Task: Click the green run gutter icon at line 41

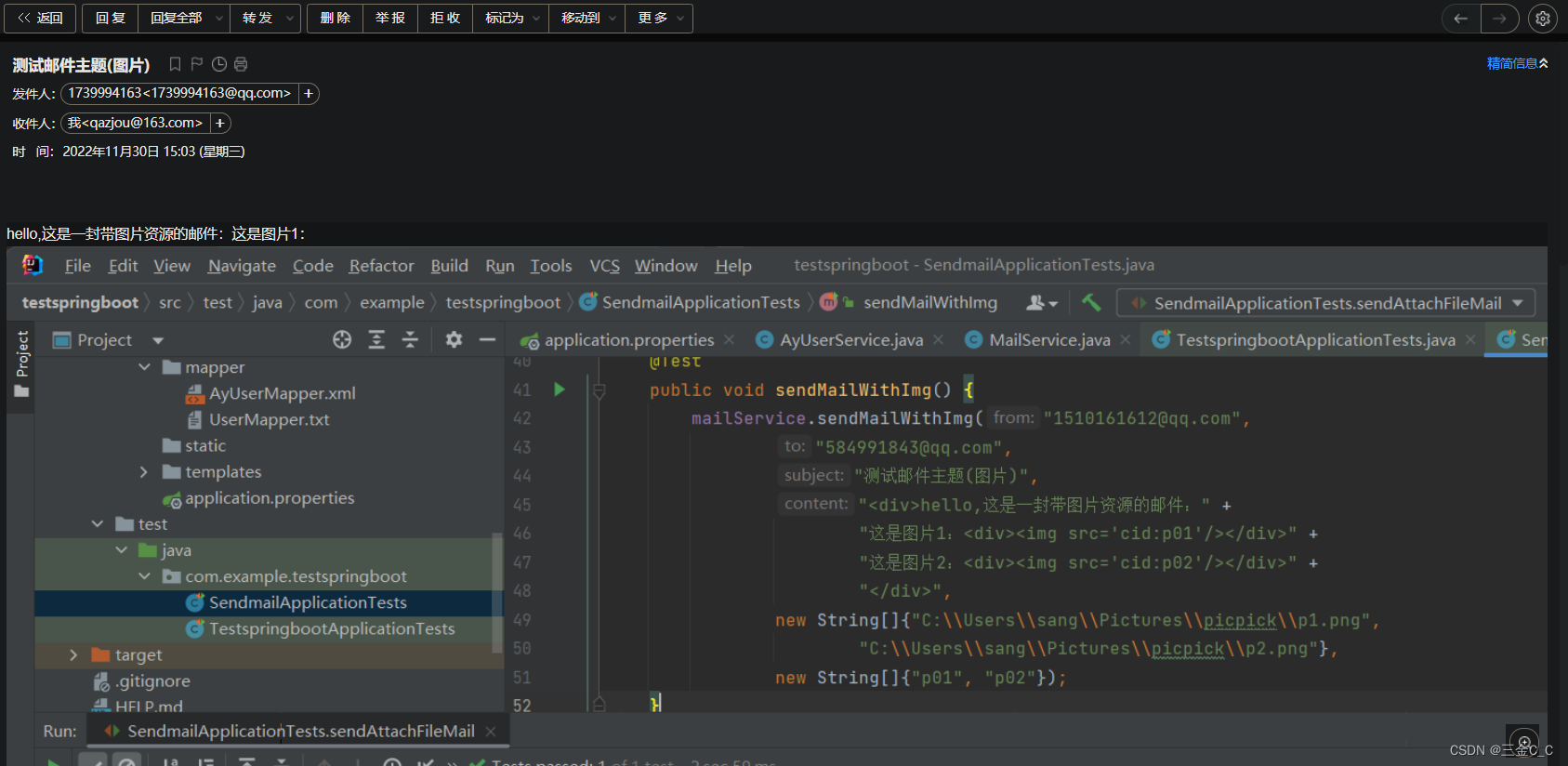Action: pos(560,390)
